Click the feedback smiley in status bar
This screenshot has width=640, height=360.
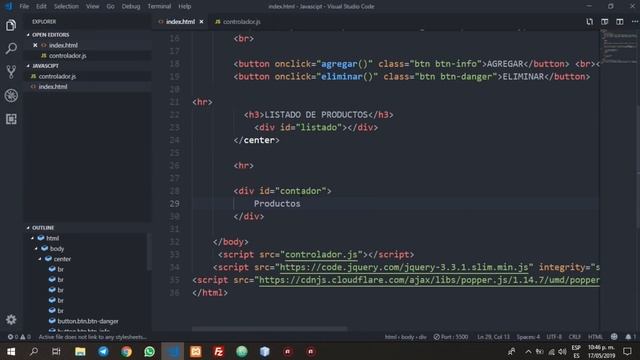click(x=614, y=337)
